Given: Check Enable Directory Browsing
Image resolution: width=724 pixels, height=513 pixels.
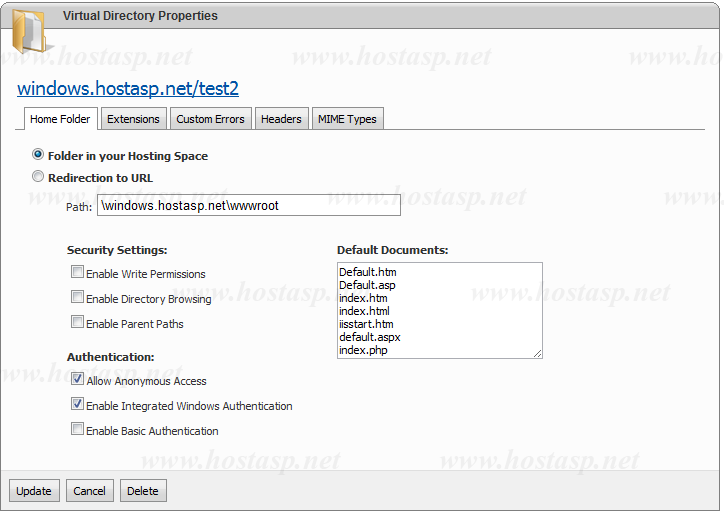Looking at the screenshot, I should (77, 297).
